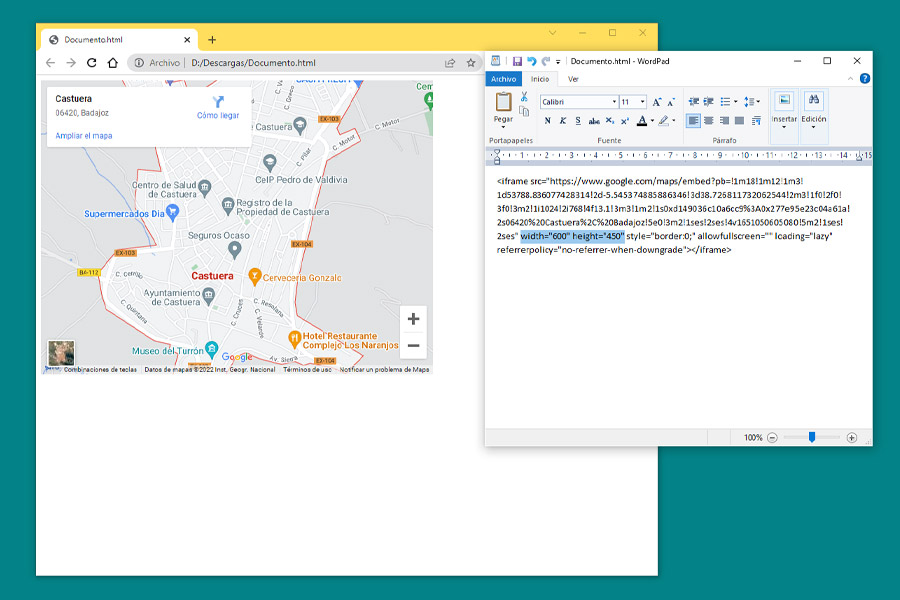Click the Términos de uso map link
The image size is (900, 600).
pyautogui.click(x=307, y=370)
